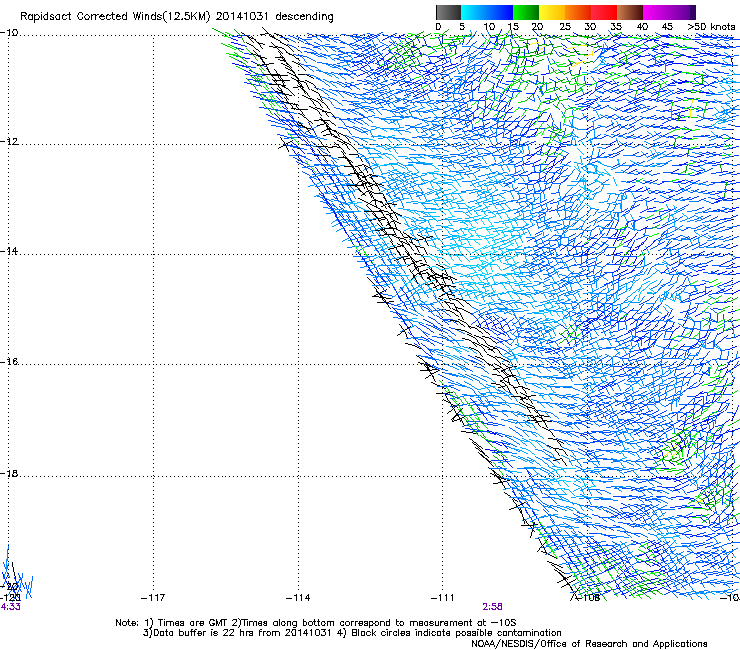
Task: Click the latitude label '-16' on the left axis
Action: [x=9, y=362]
